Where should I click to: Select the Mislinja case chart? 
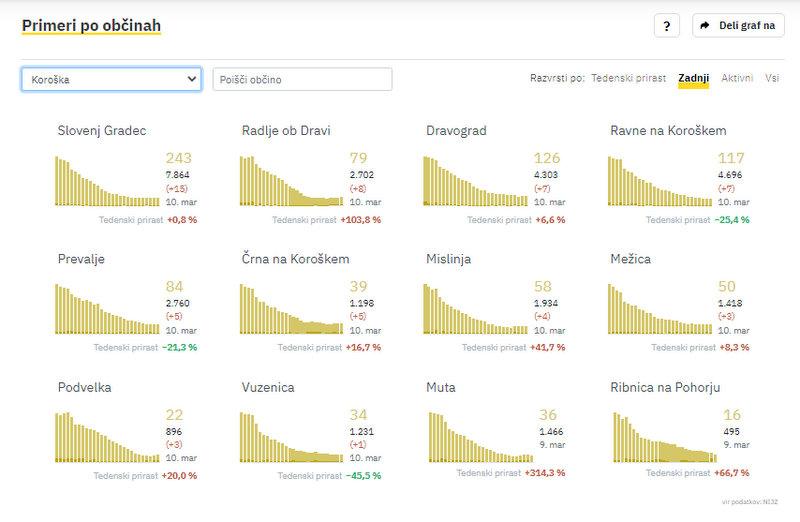[x=474, y=308]
